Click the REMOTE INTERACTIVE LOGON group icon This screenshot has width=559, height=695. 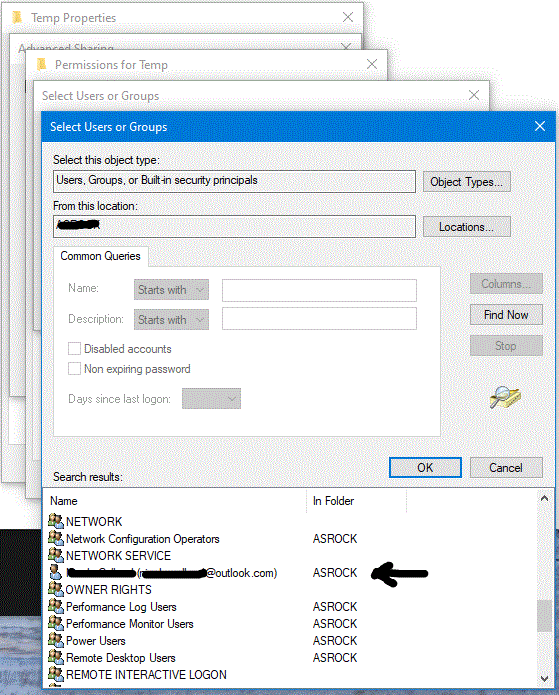(55, 674)
